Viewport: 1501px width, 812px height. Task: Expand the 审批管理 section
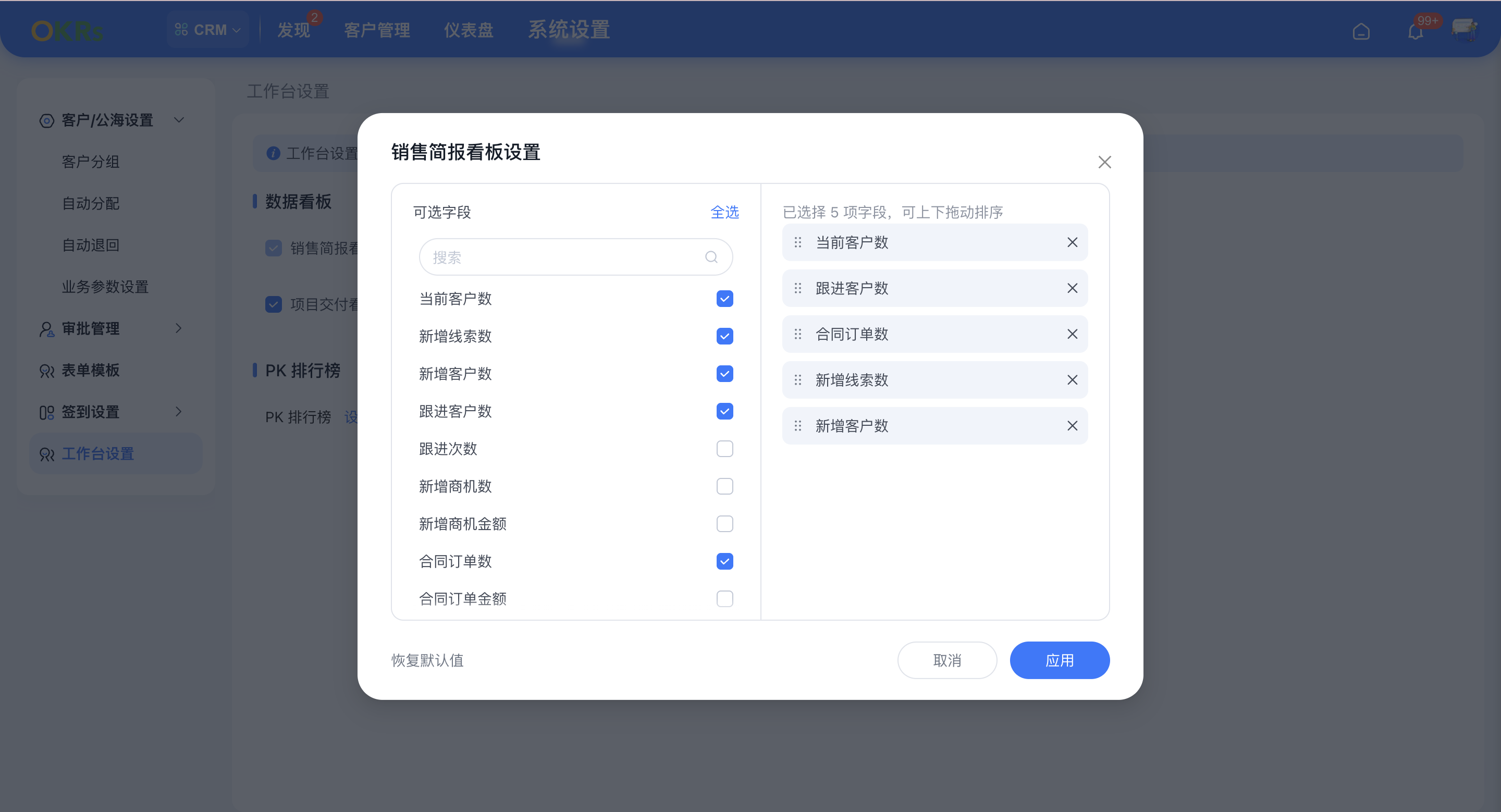point(179,328)
